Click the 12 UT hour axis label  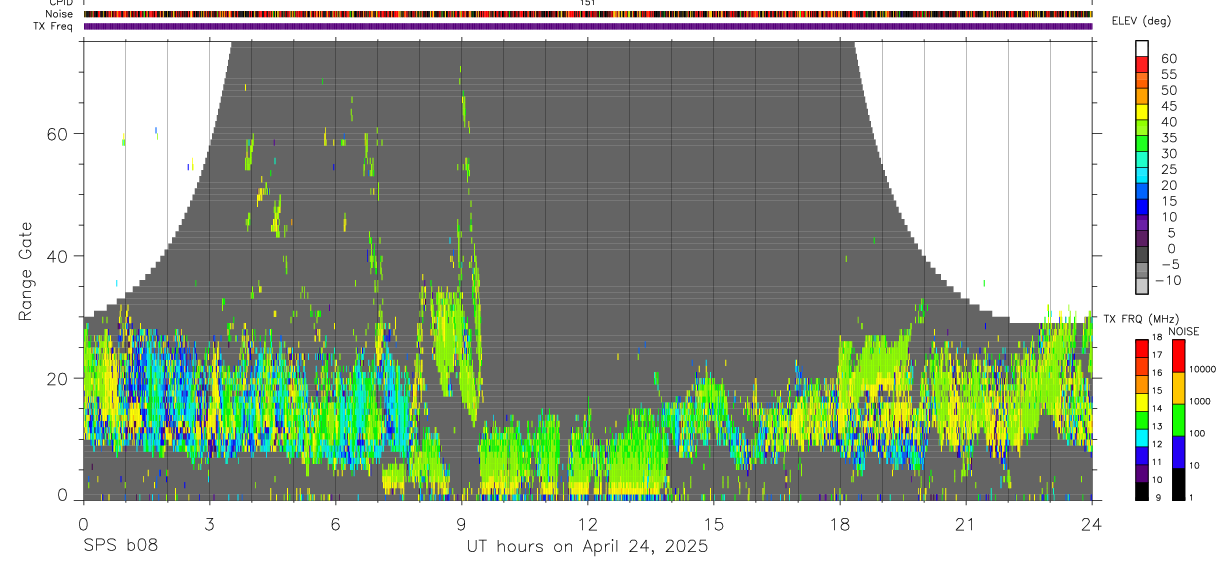[x=588, y=523]
